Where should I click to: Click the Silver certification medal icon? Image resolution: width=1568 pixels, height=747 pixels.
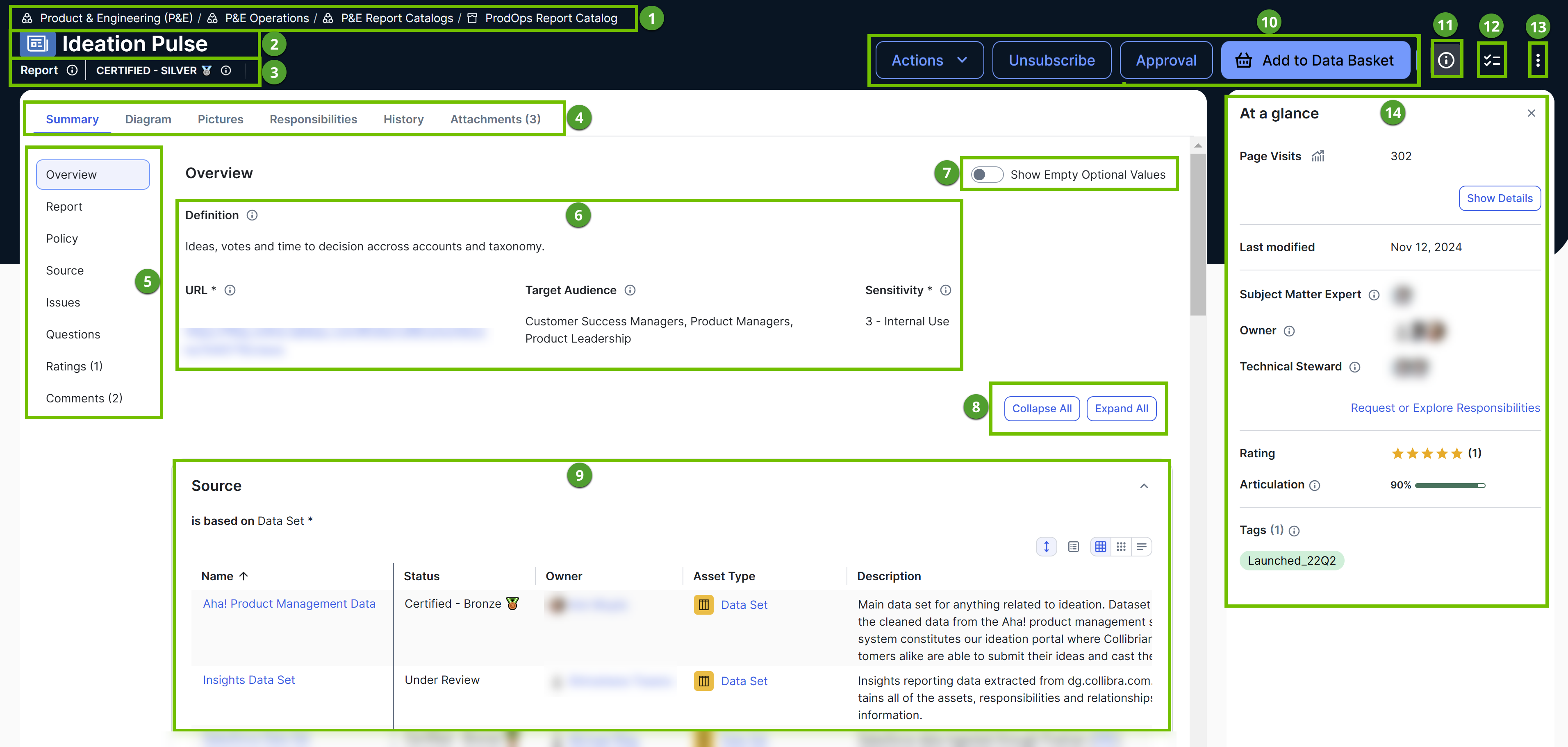(x=206, y=70)
